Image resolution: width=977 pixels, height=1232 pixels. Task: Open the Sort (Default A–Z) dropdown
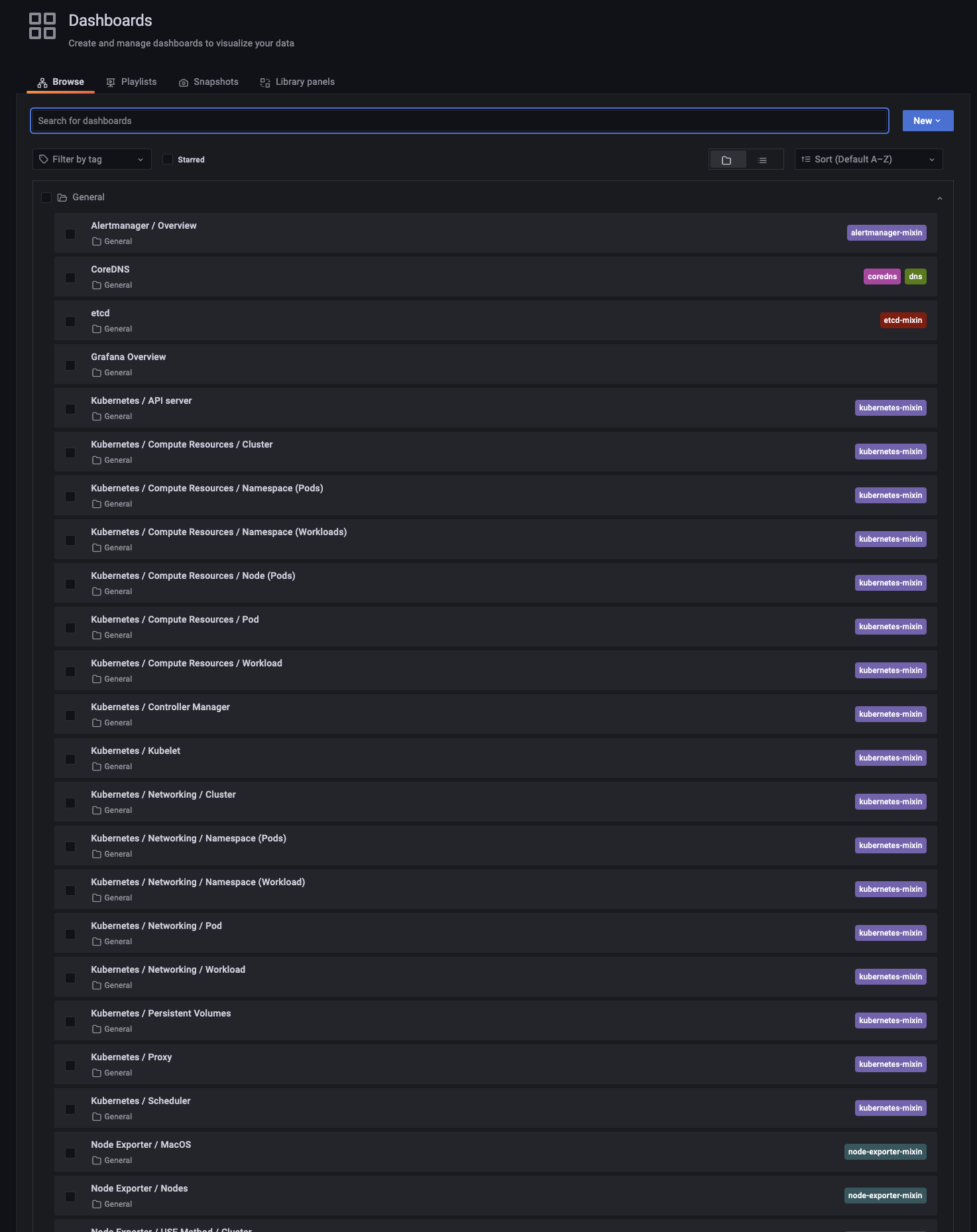[868, 159]
